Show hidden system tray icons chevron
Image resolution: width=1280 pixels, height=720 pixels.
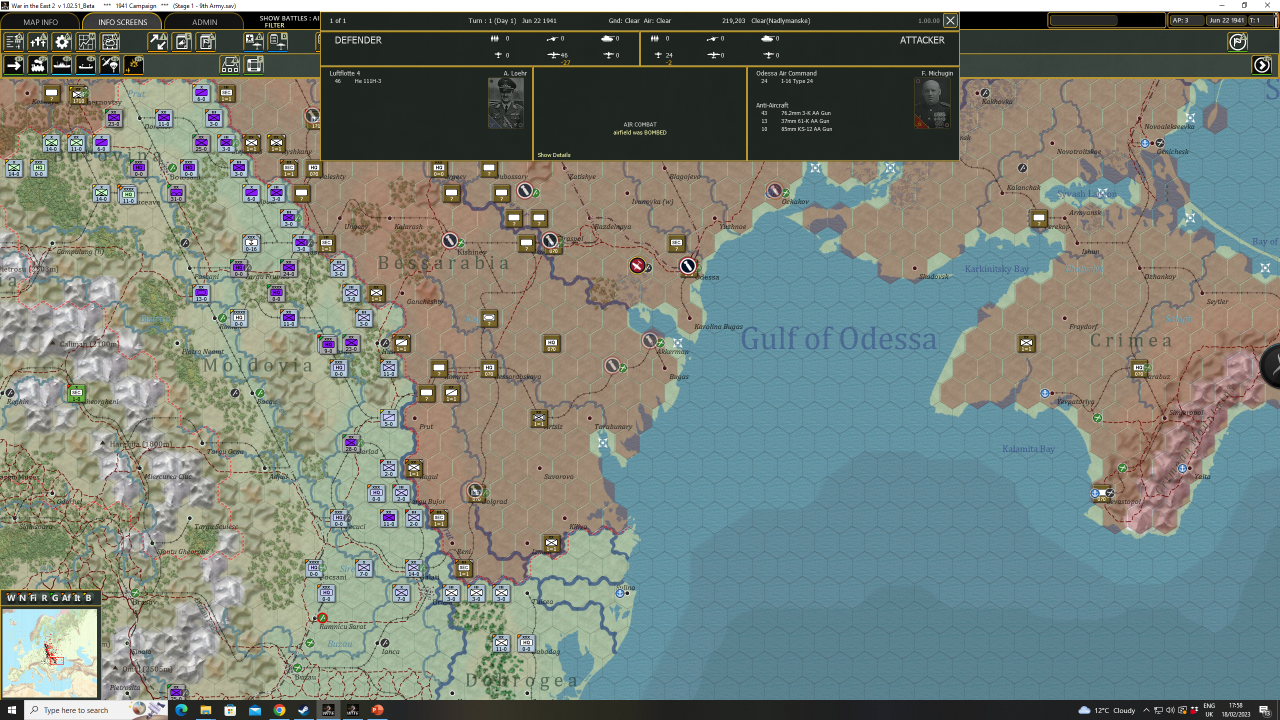click(1146, 710)
